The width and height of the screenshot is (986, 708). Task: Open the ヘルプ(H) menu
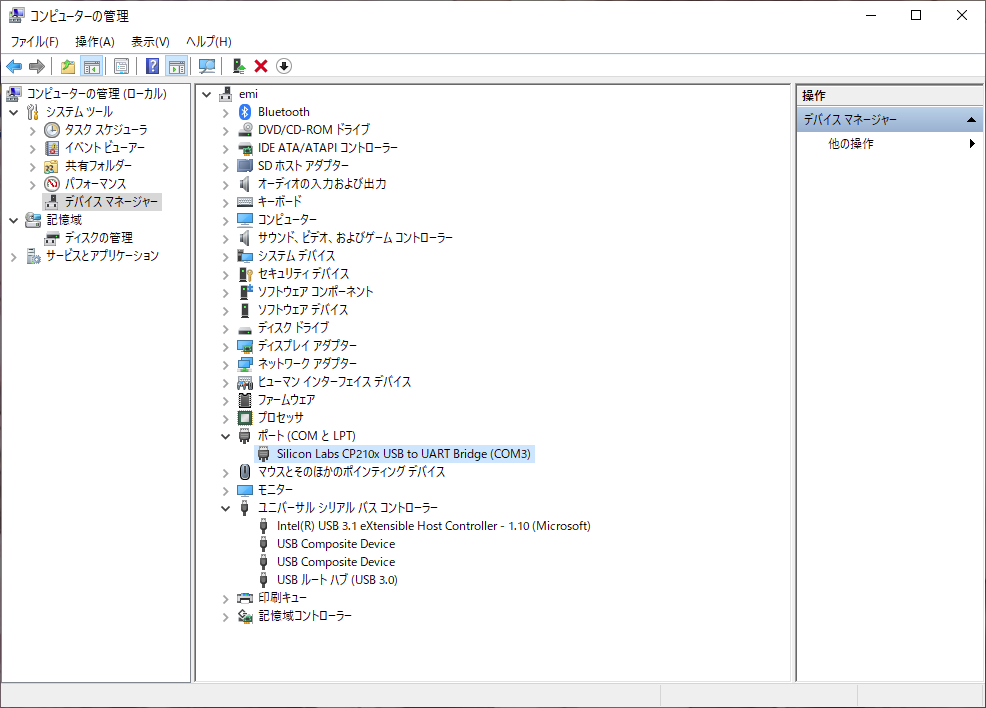(209, 41)
